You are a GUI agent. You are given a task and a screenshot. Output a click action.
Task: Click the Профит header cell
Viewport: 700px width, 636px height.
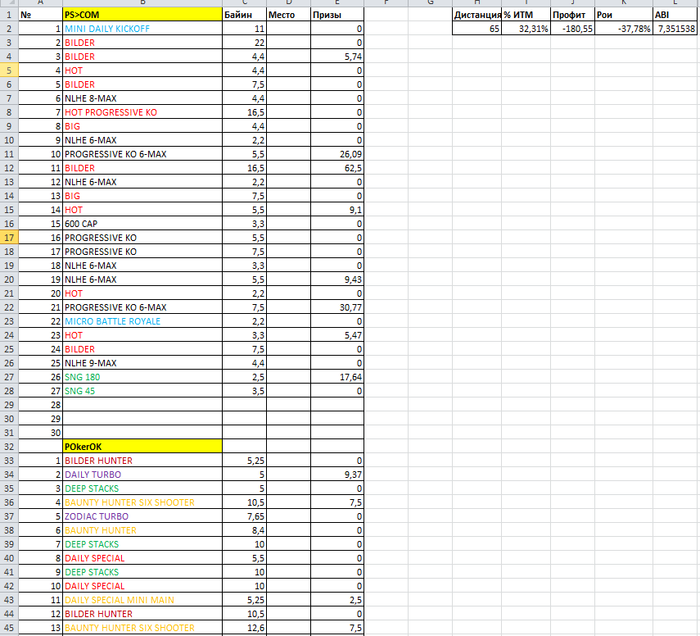click(x=572, y=15)
